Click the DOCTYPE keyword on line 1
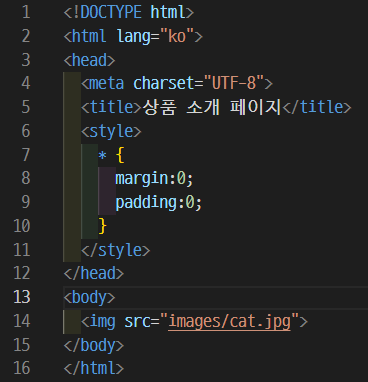 (111, 12)
